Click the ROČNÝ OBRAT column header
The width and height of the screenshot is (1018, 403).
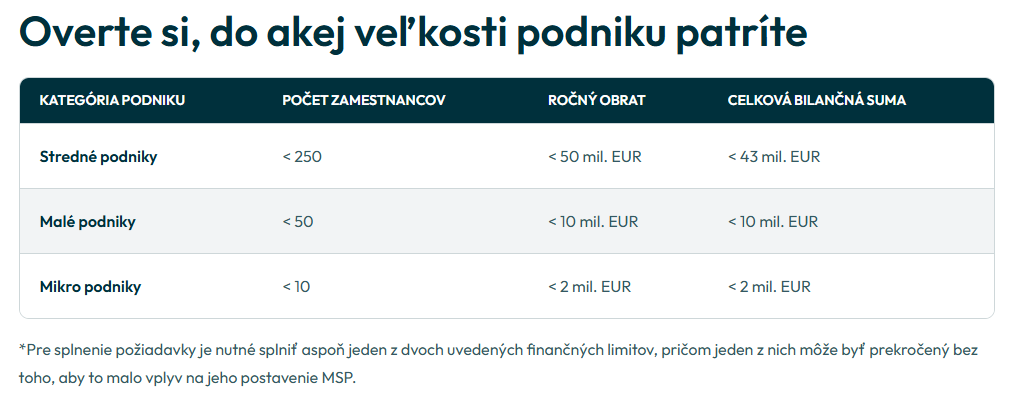(x=597, y=101)
